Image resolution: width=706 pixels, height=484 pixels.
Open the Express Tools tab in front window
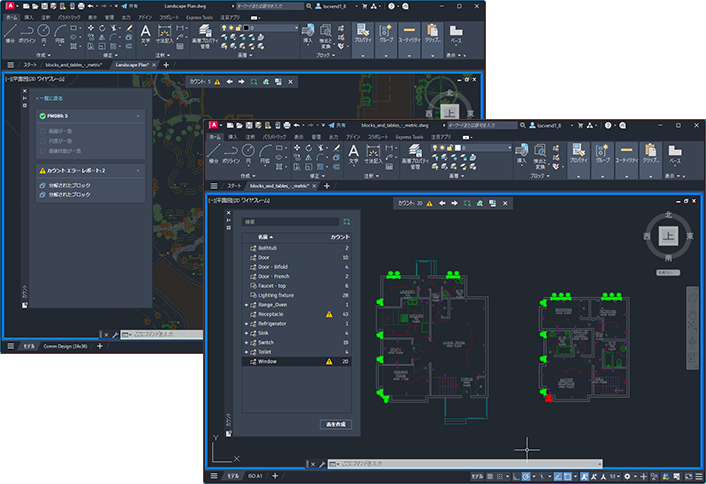[409, 137]
